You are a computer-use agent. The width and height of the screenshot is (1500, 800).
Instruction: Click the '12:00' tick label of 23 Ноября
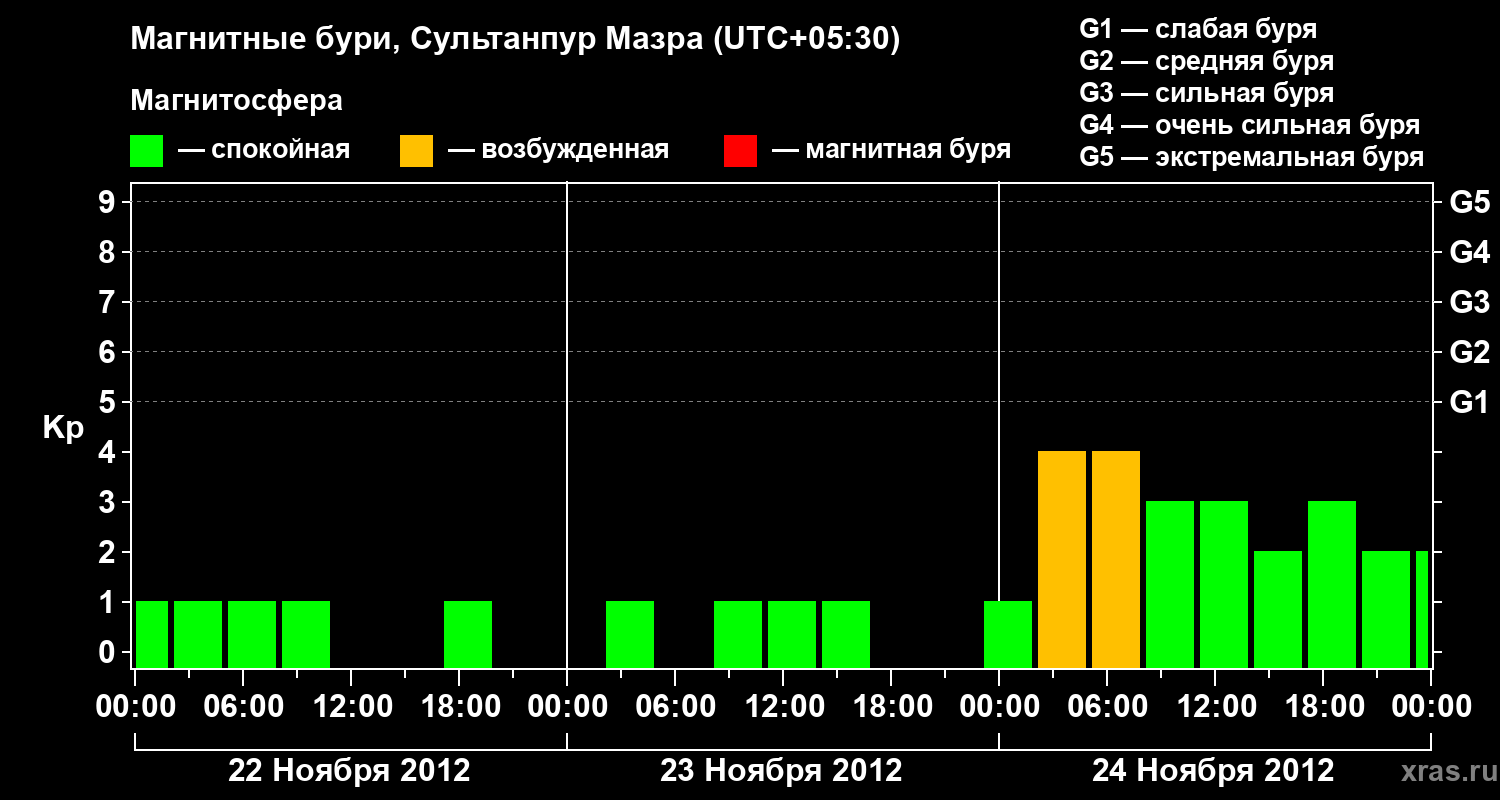783,707
